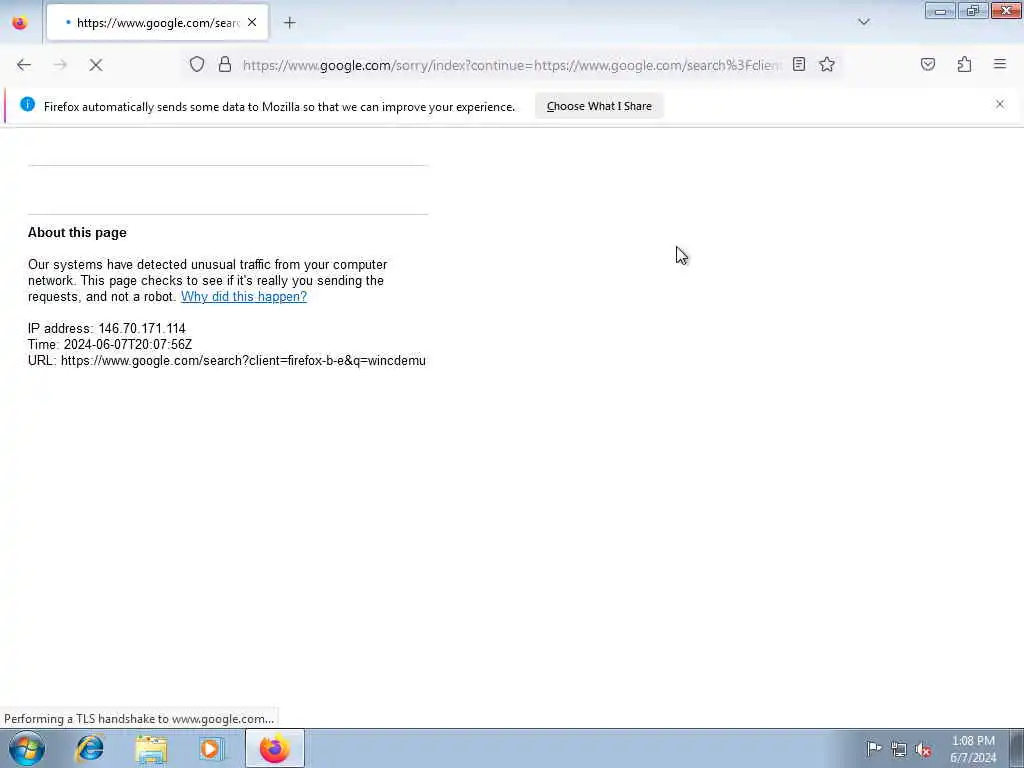This screenshot has width=1024, height=768.
Task: Go back to the previous page
Action: point(24,65)
